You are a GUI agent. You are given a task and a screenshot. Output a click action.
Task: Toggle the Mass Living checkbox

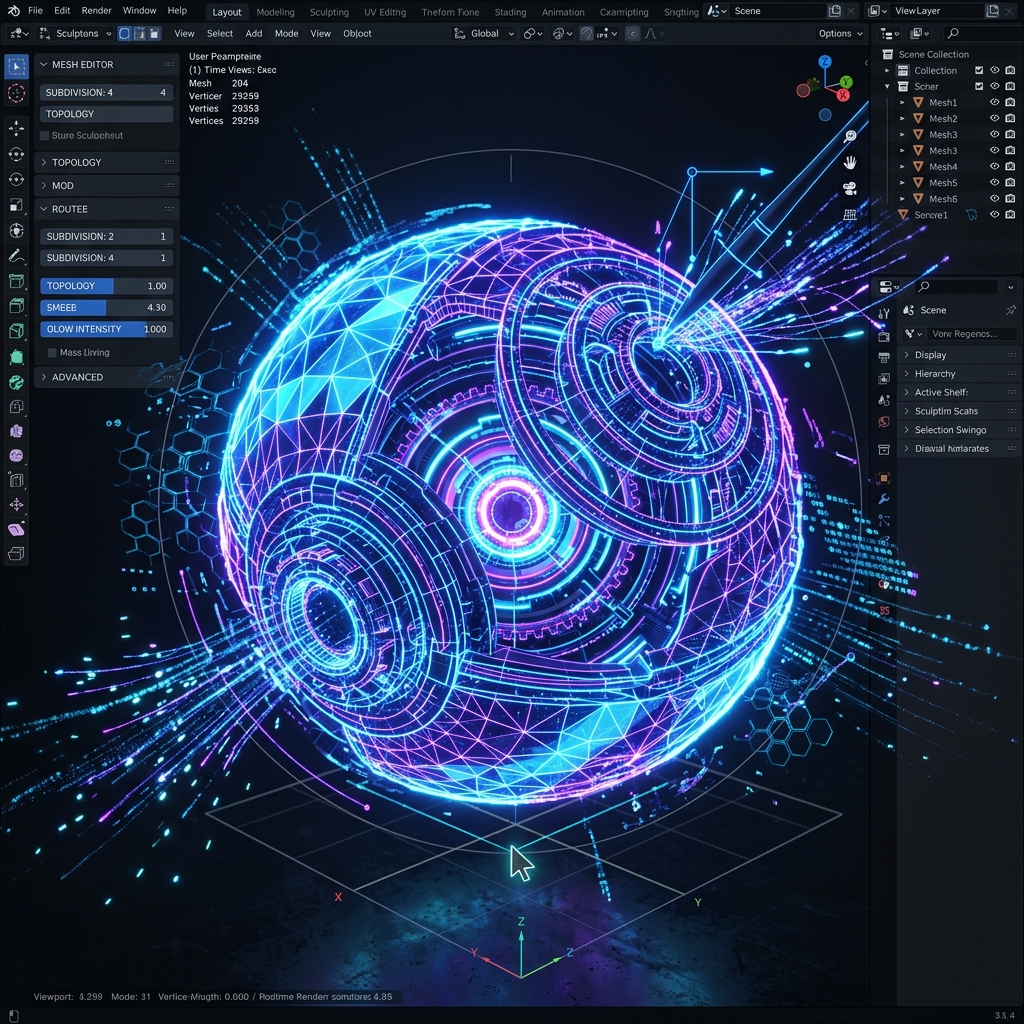pyautogui.click(x=52, y=353)
